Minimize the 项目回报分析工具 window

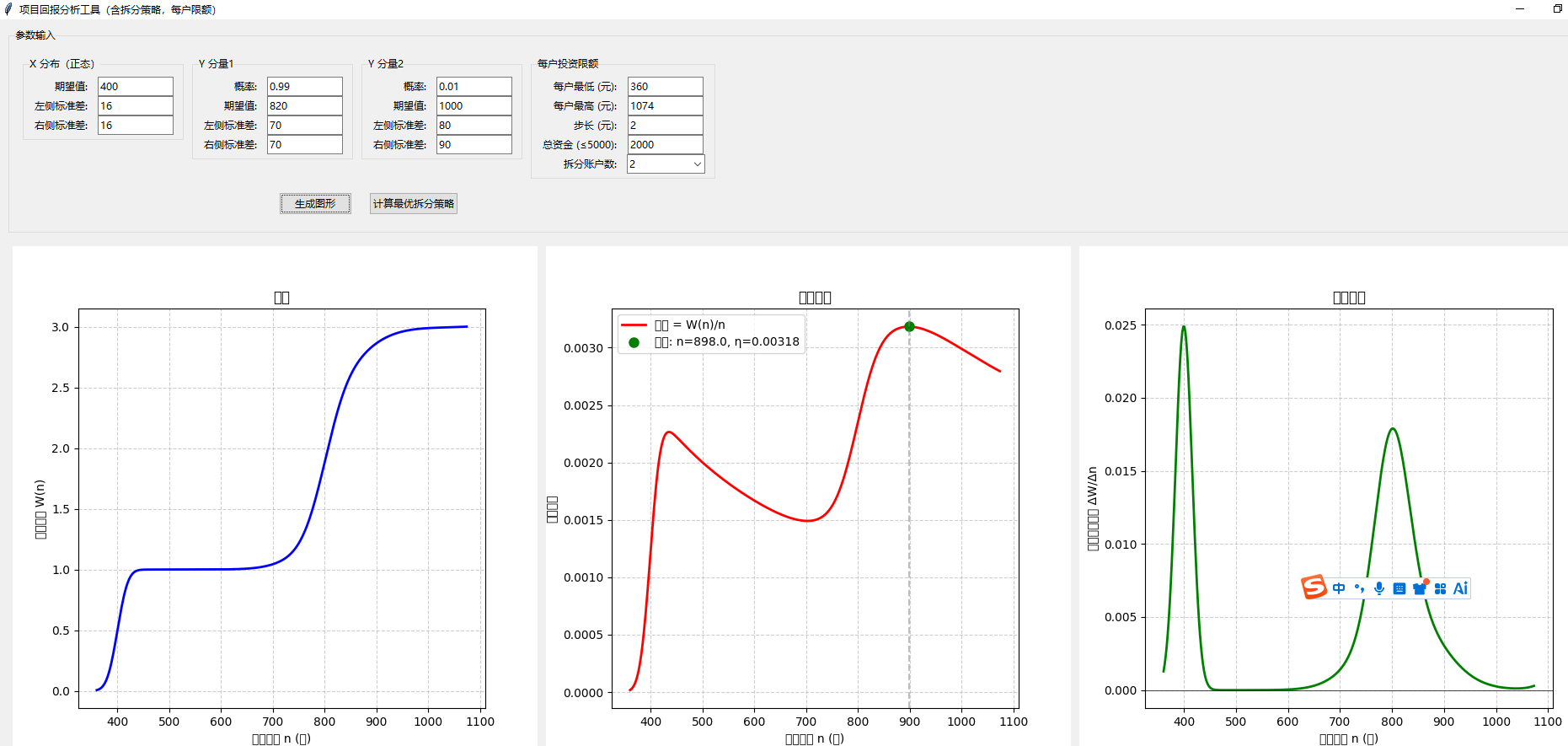tap(1520, 9)
